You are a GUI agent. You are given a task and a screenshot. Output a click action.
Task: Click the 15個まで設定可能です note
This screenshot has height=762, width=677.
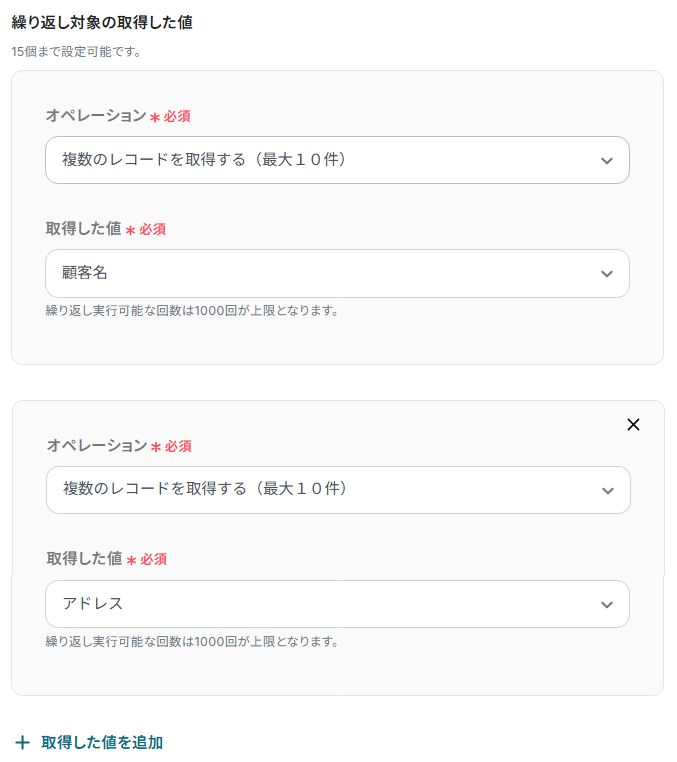(76, 51)
